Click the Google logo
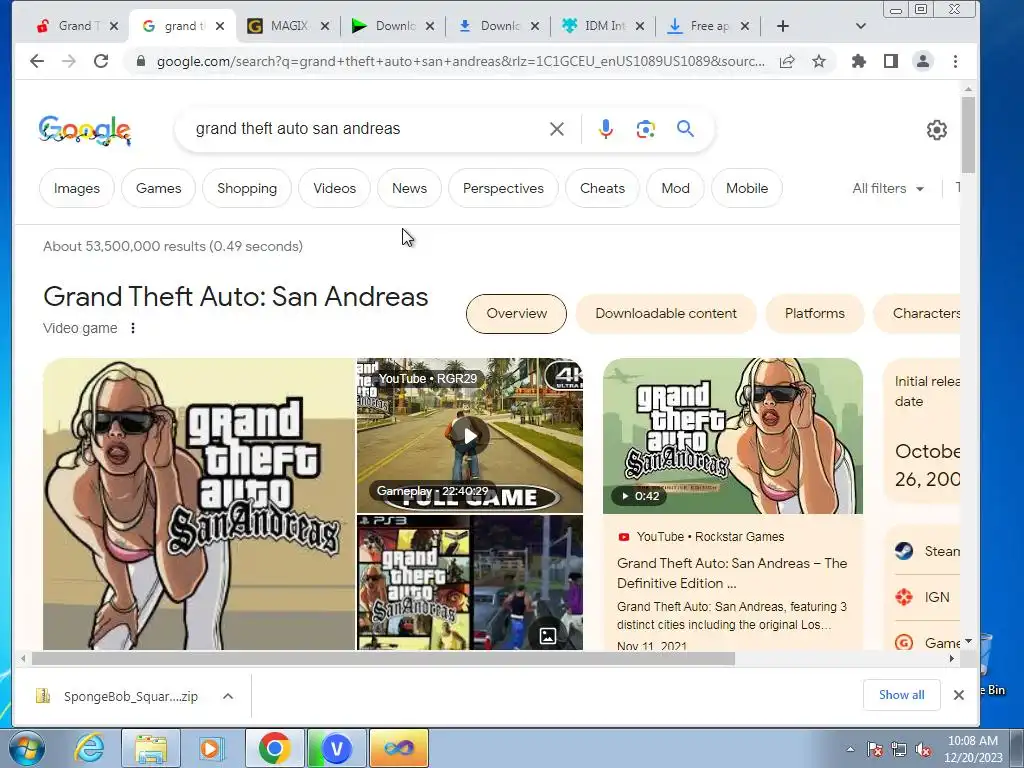The width and height of the screenshot is (1024, 768). [85, 130]
